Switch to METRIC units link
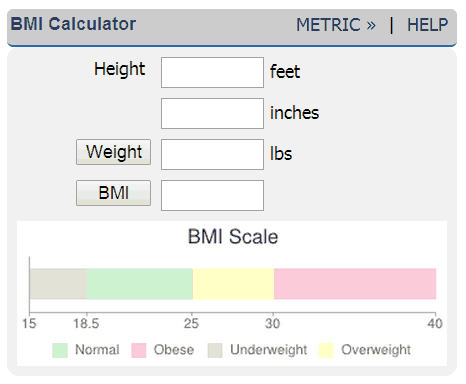This screenshot has width=466, height=384. coord(336,25)
